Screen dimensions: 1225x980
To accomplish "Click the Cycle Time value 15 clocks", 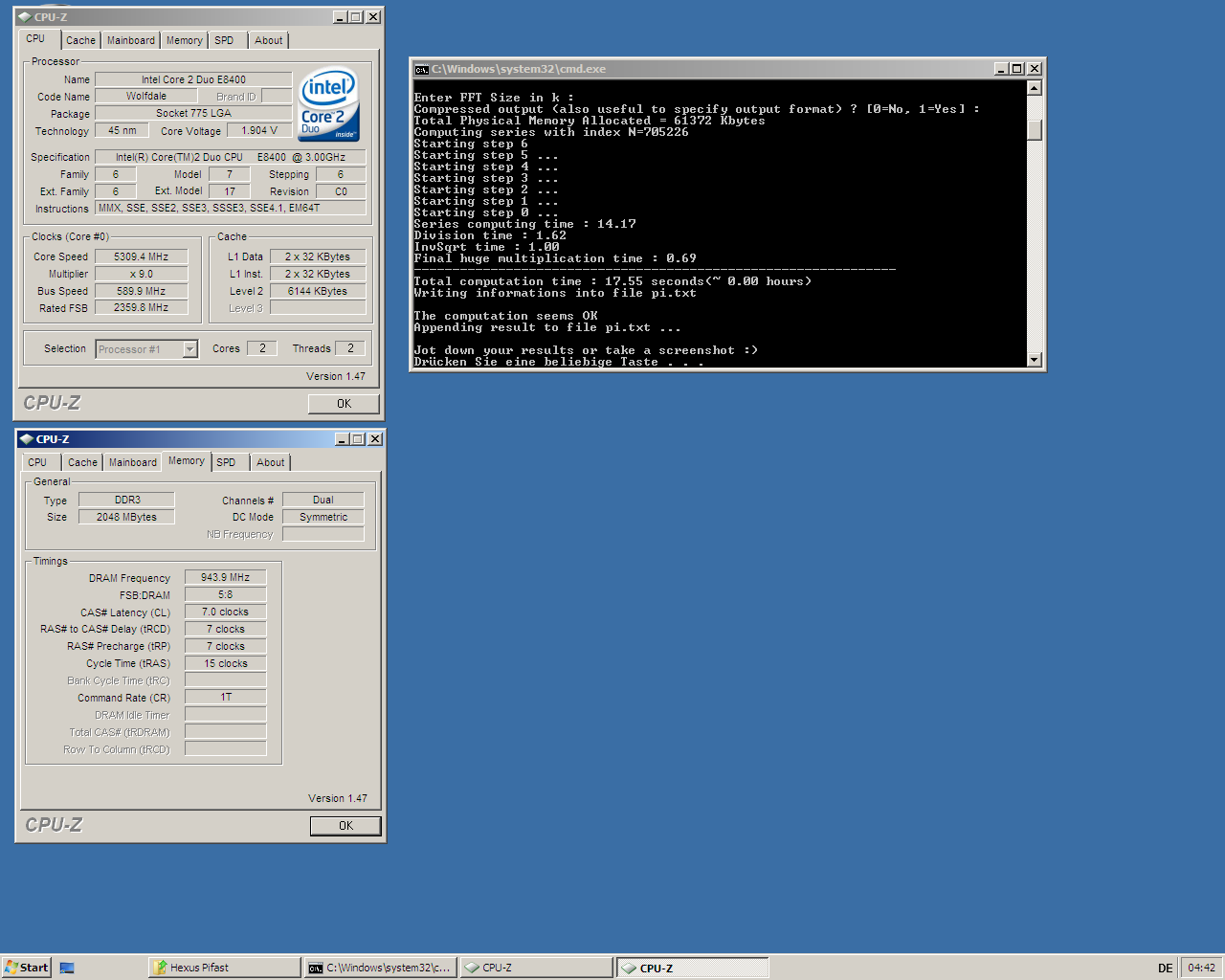I will [225, 663].
